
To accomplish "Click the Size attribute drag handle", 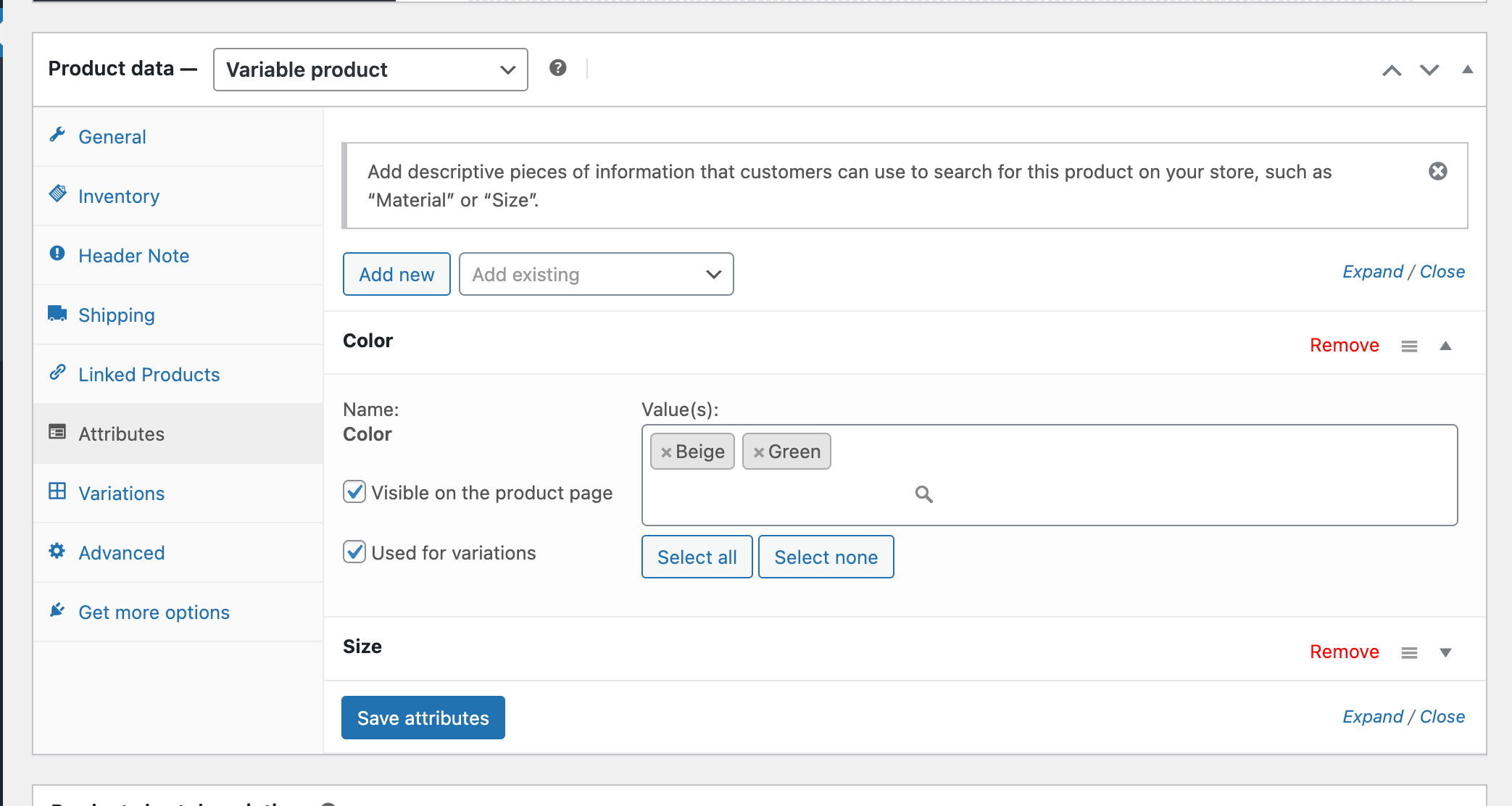I will (1409, 653).
